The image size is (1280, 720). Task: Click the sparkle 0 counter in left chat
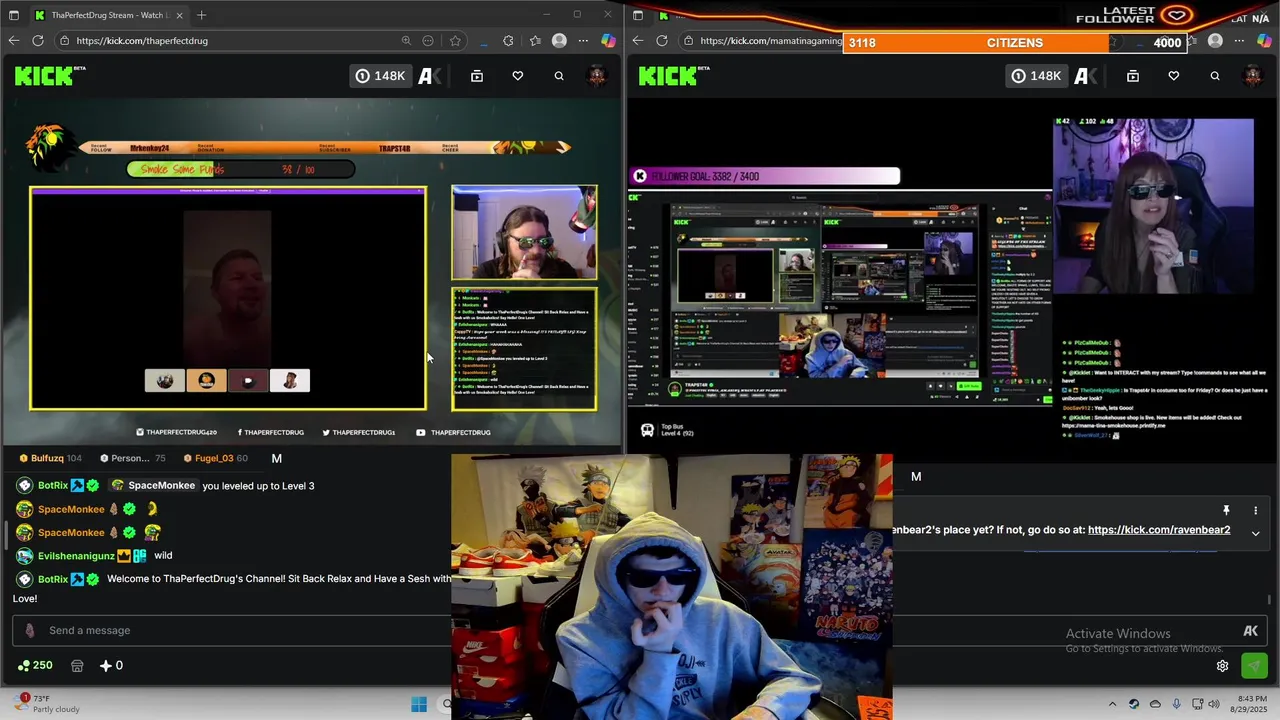[111, 665]
